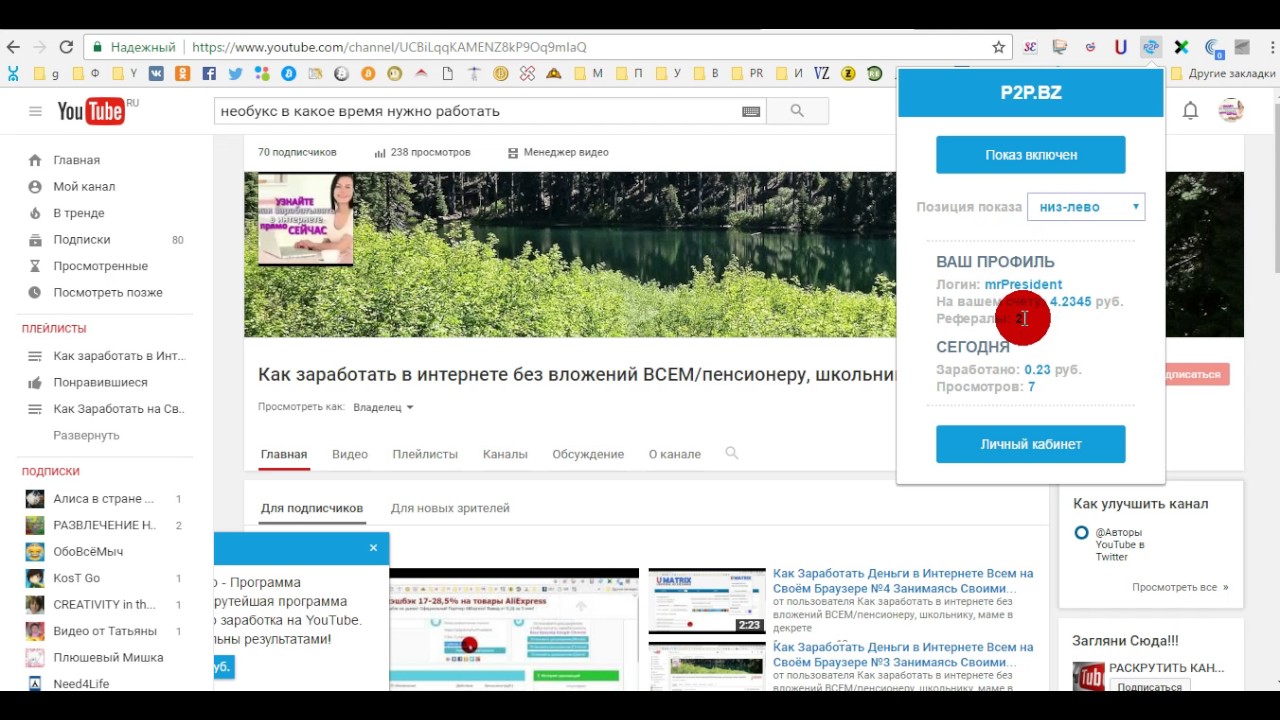The width and height of the screenshot is (1280, 720).
Task: Click the blue U extension icon
Action: click(1121, 47)
